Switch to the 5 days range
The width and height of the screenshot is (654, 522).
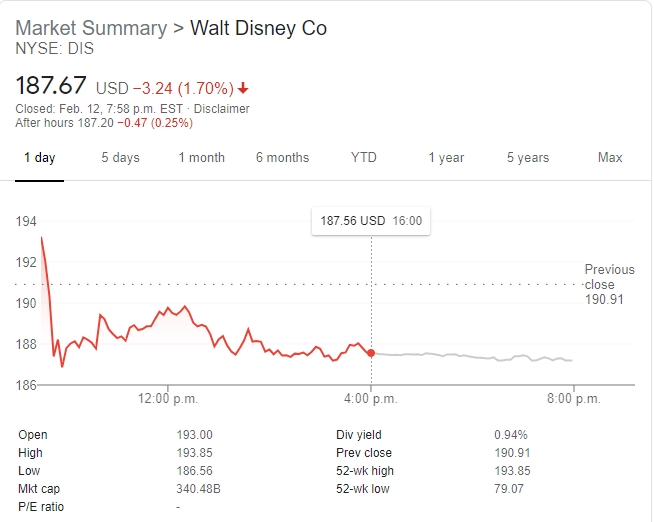(120, 158)
